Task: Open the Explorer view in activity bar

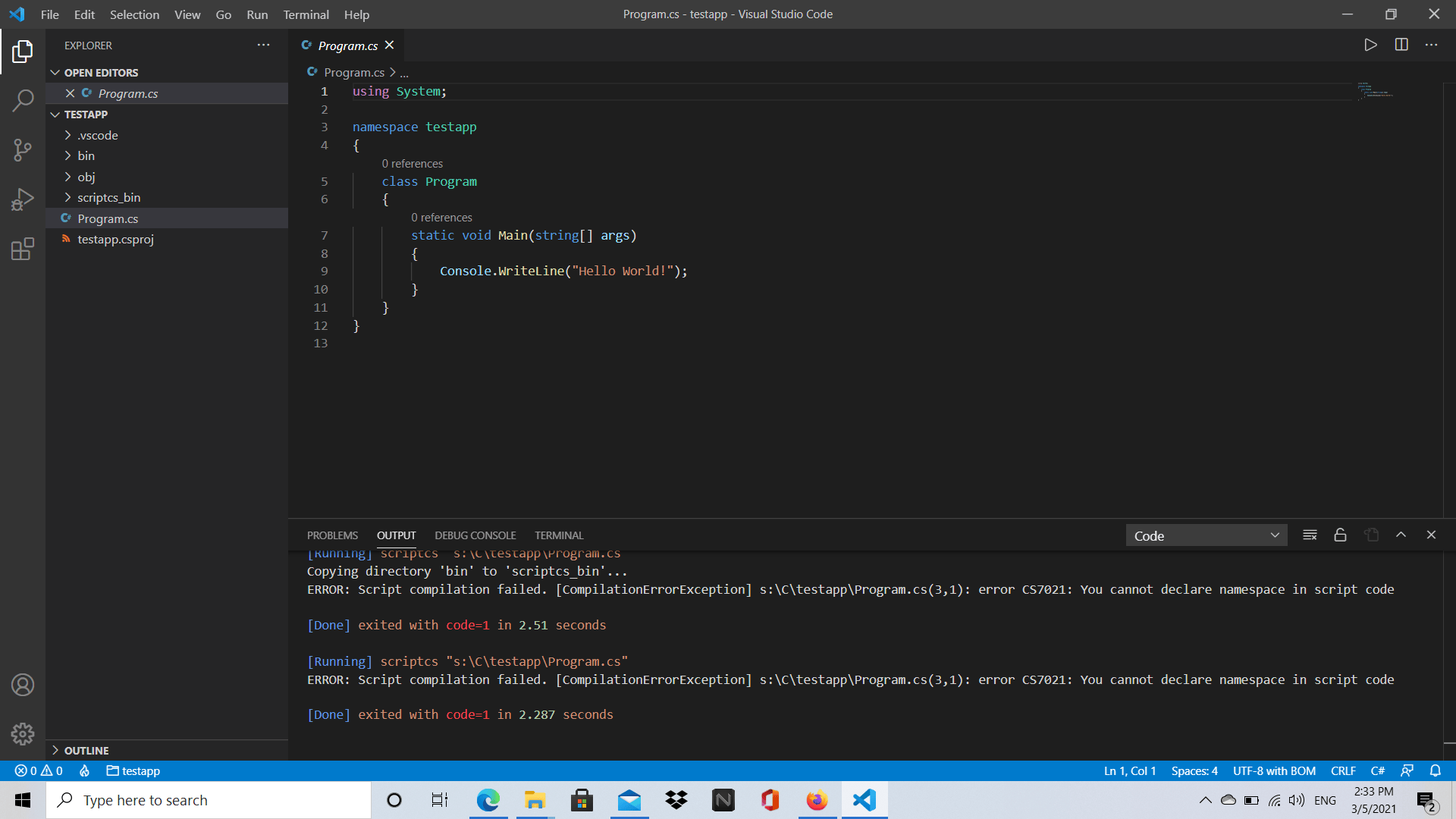Action: pos(23,52)
